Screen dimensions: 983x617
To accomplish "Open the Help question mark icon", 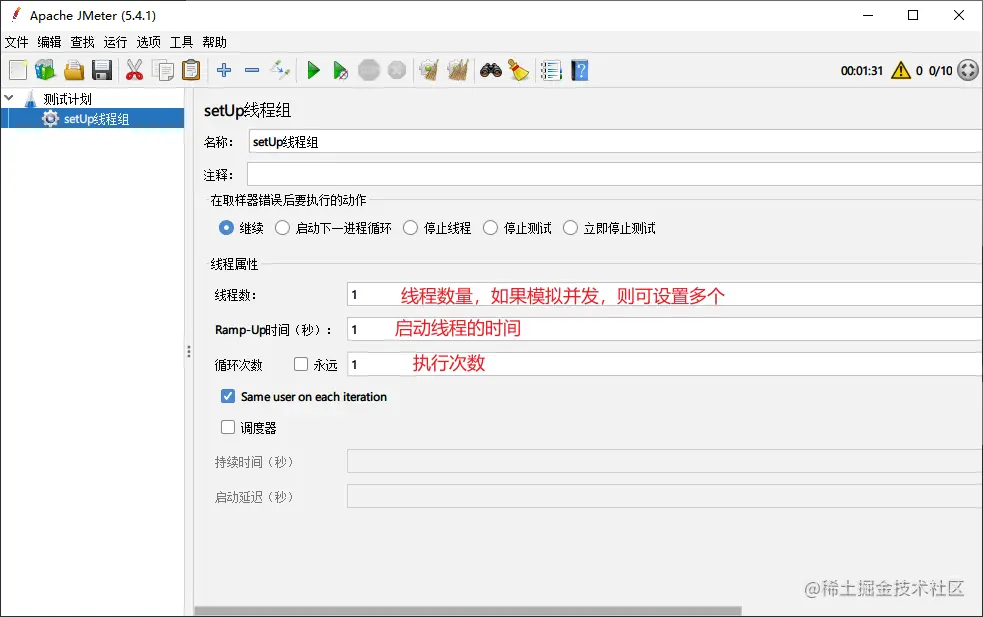I will pos(580,70).
